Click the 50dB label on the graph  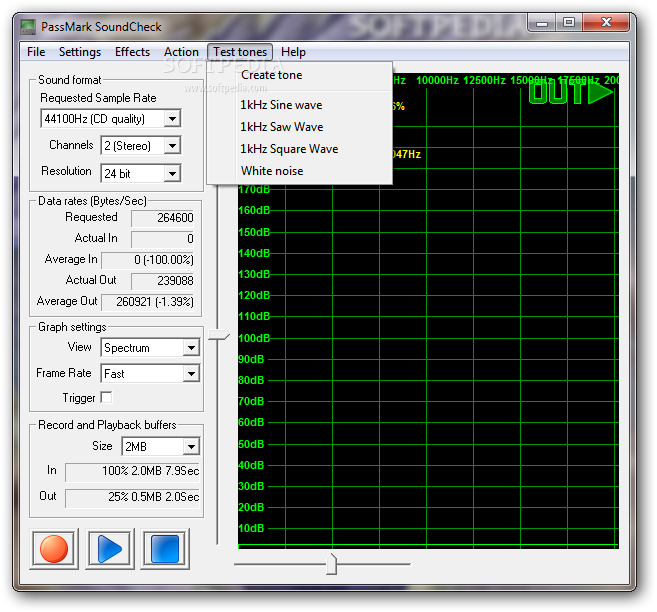click(251, 444)
